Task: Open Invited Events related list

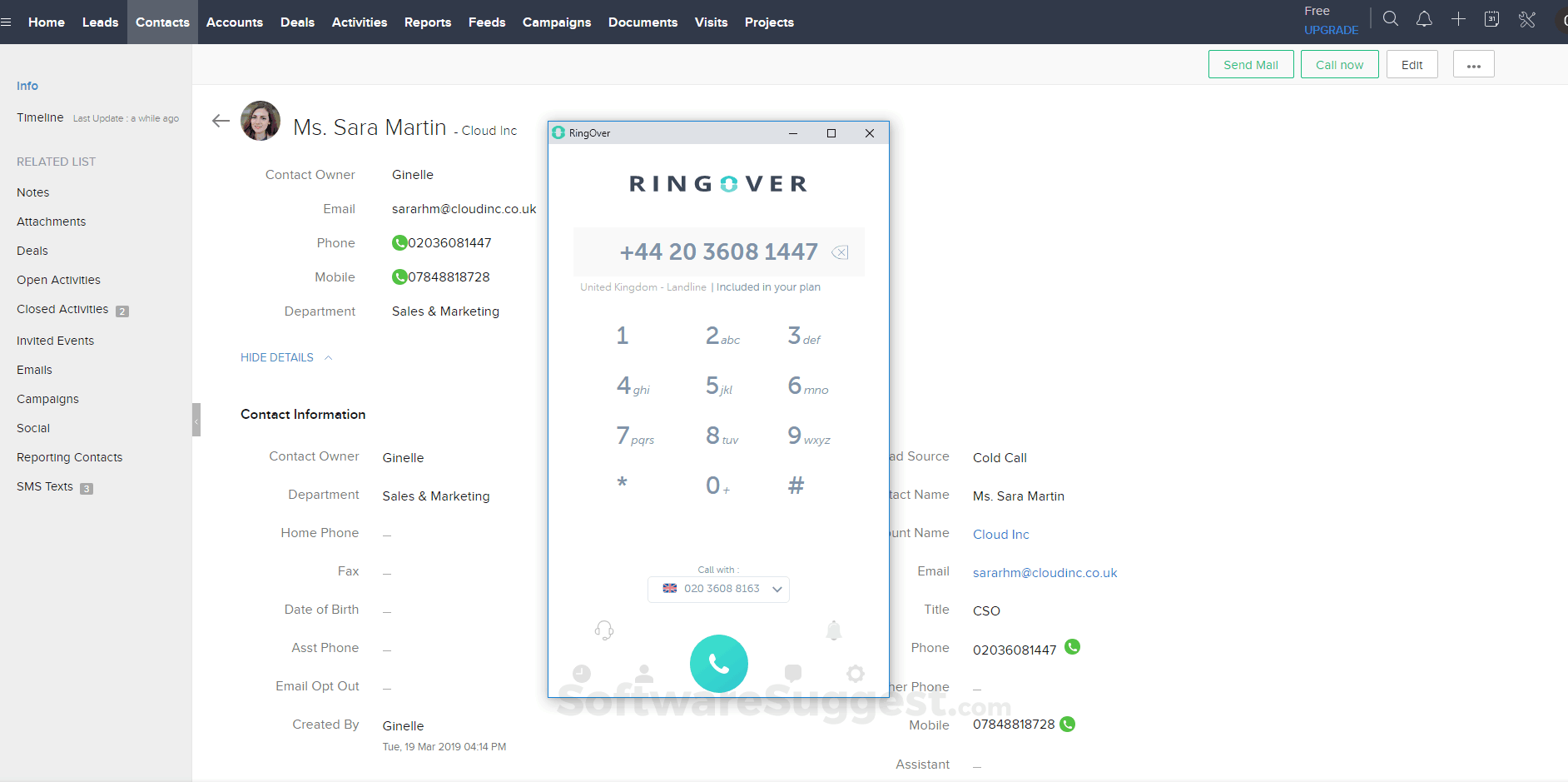Action: pyautogui.click(x=56, y=341)
